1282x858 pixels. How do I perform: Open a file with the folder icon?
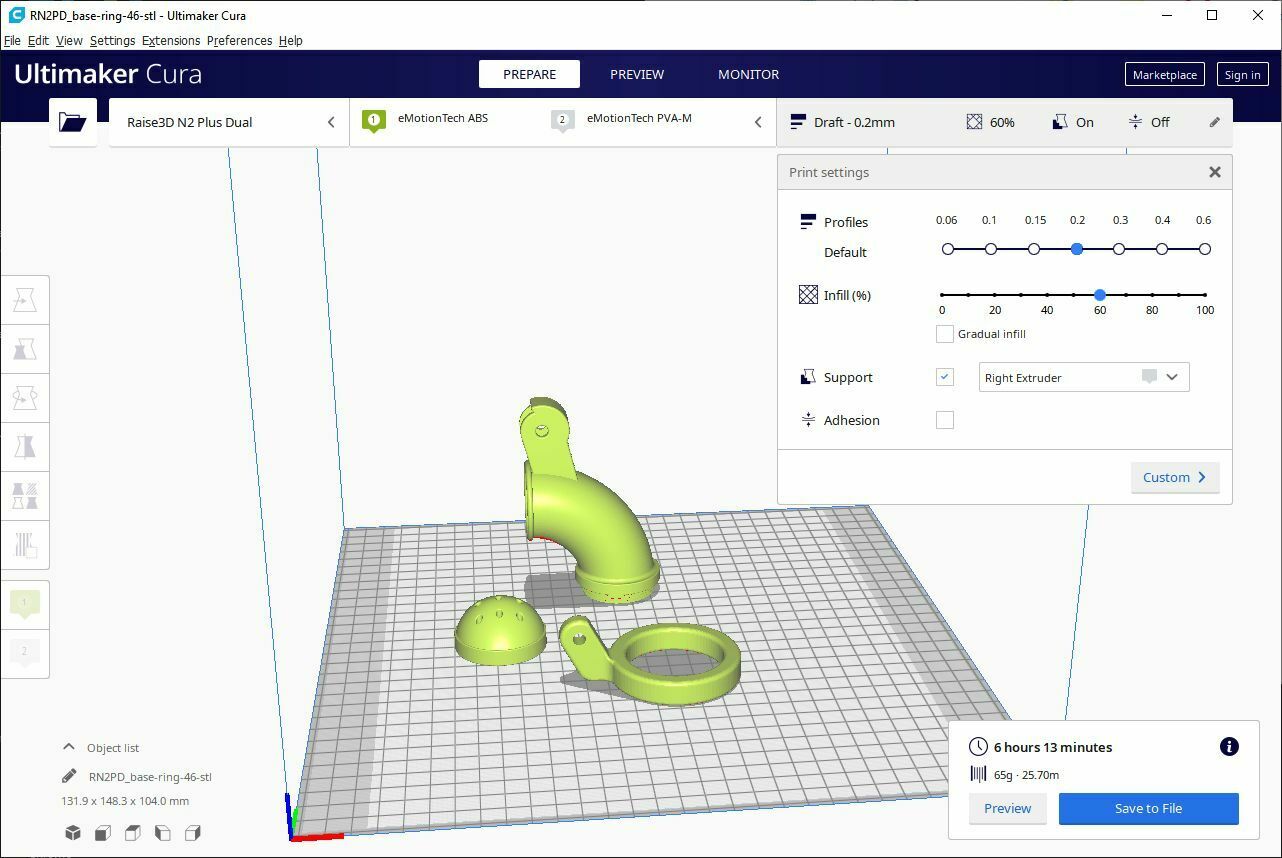73,122
